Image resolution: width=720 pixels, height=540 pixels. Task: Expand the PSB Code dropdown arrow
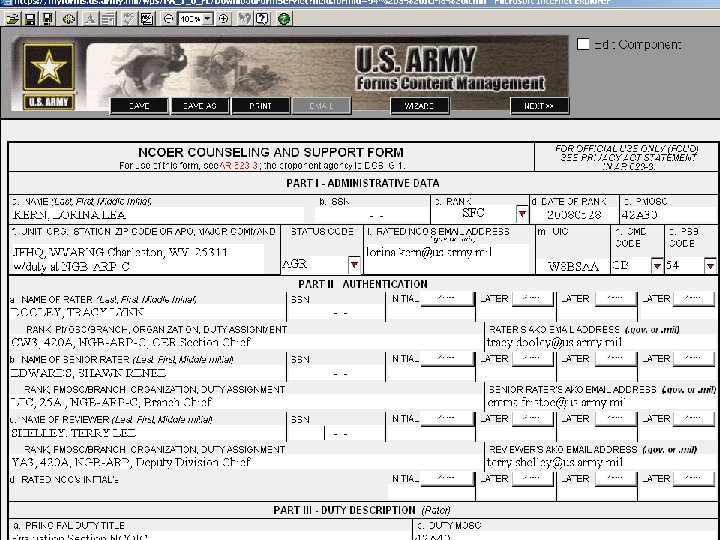click(x=710, y=265)
